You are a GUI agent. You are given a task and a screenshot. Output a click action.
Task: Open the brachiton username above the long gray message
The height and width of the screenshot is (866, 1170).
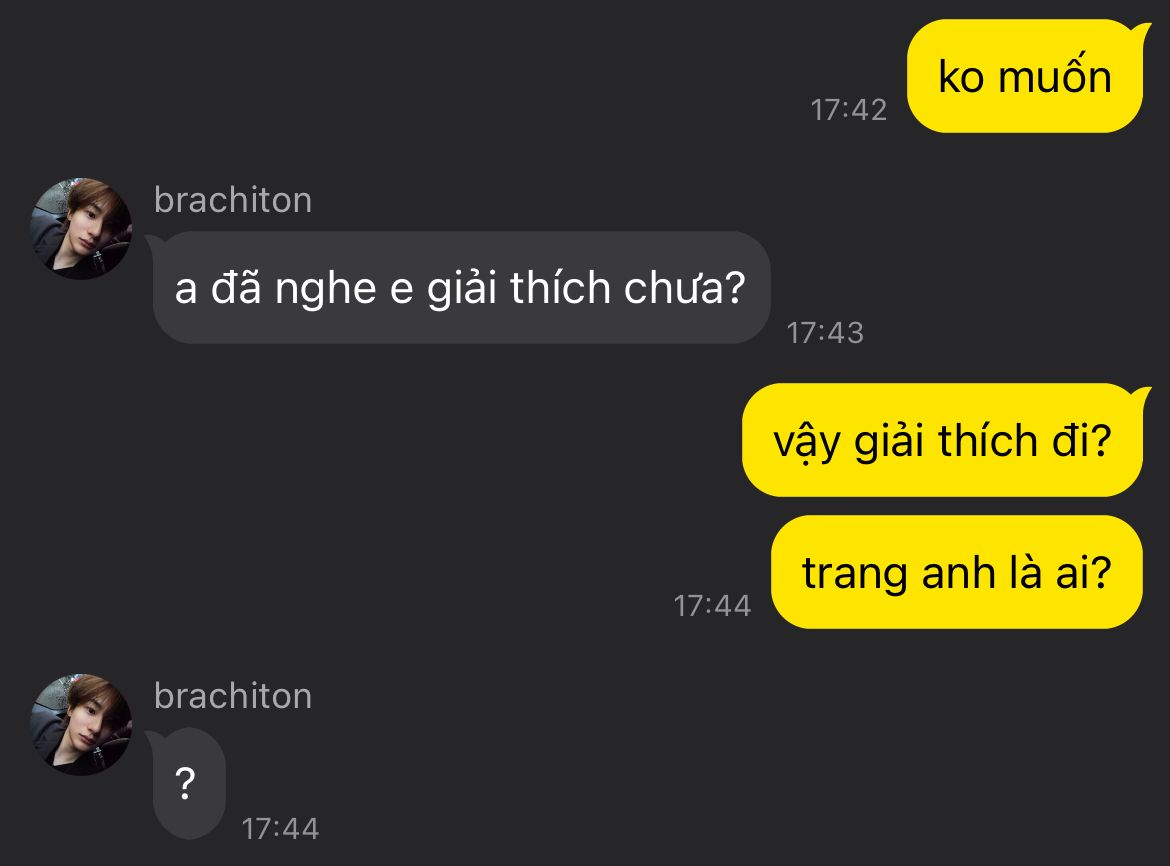pyautogui.click(x=233, y=200)
